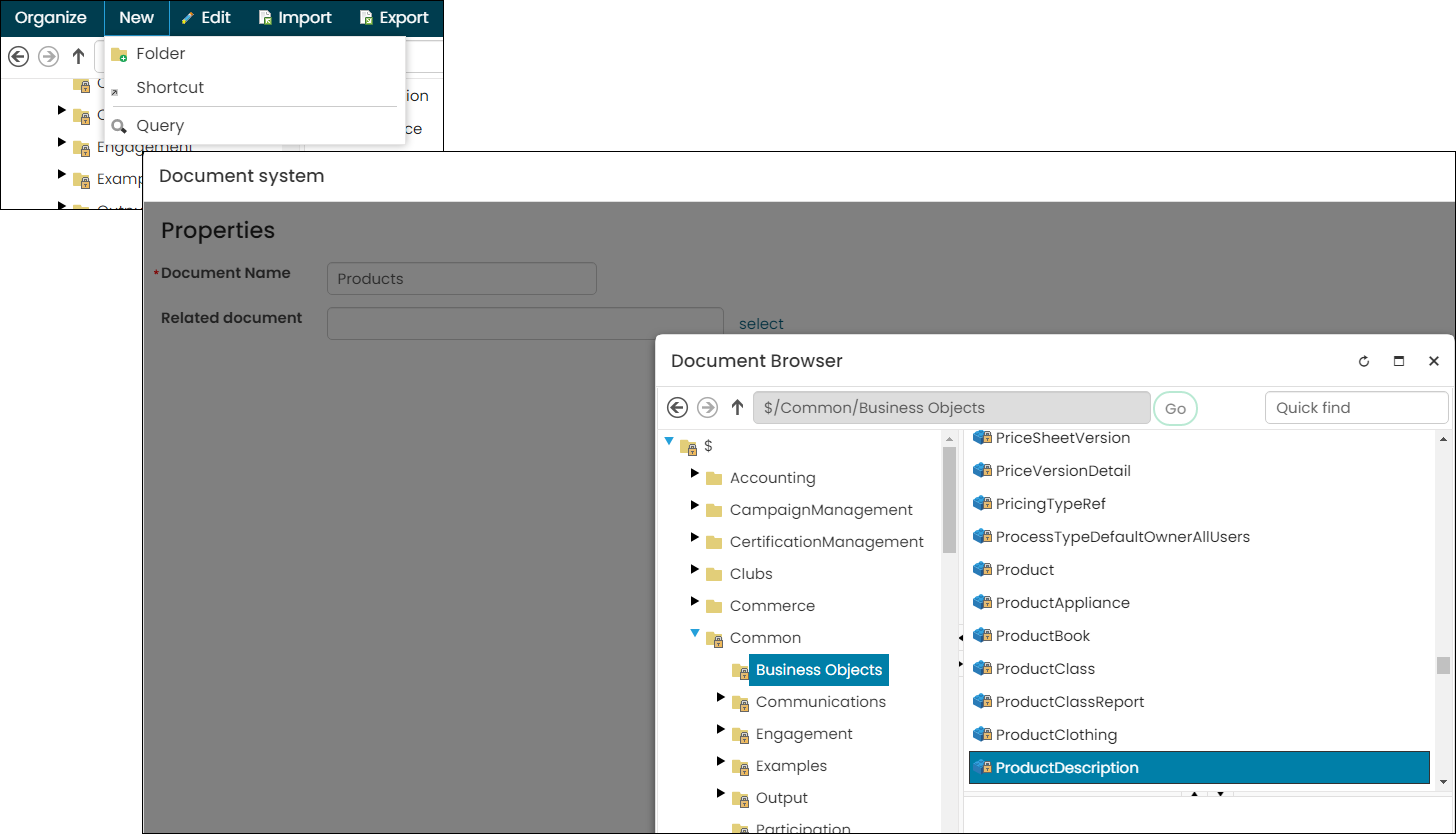Expand the Commerce folder
The height and width of the screenshot is (834, 1456).
click(x=695, y=601)
